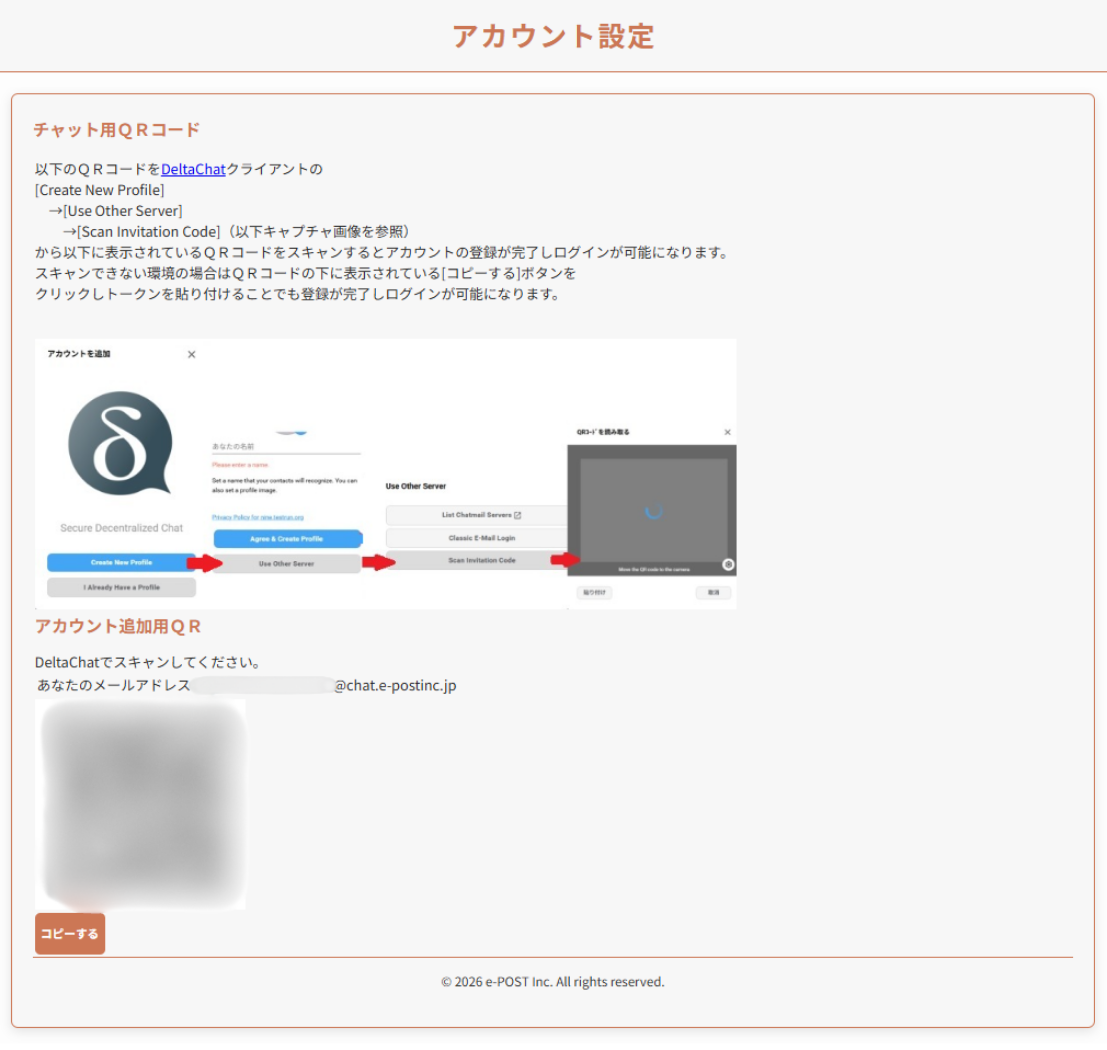Click external-link icon on List Chatmail Servers
Image resolution: width=1107 pixels, height=1050 pixels.
click(517, 515)
